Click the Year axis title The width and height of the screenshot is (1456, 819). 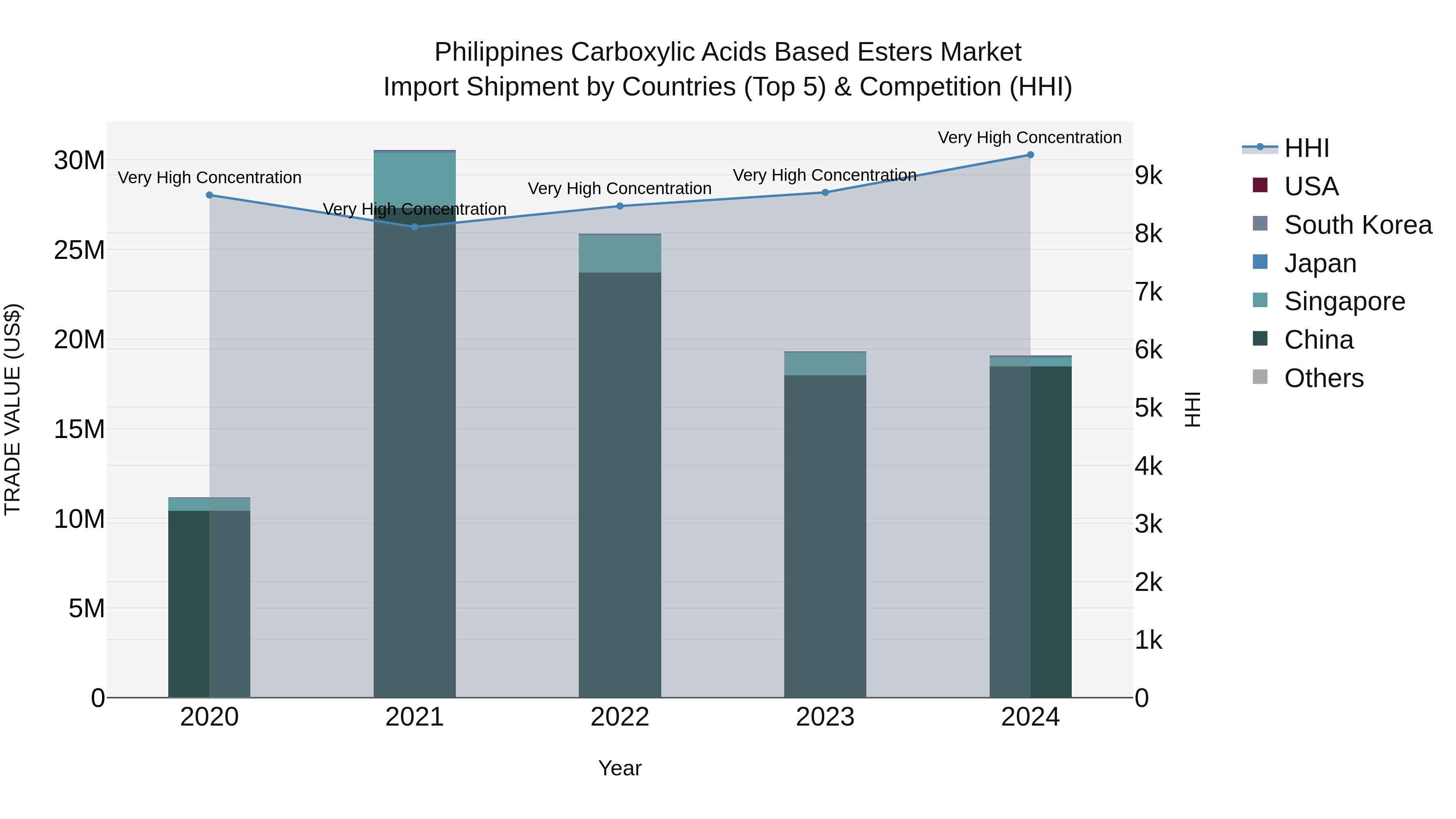point(620,769)
